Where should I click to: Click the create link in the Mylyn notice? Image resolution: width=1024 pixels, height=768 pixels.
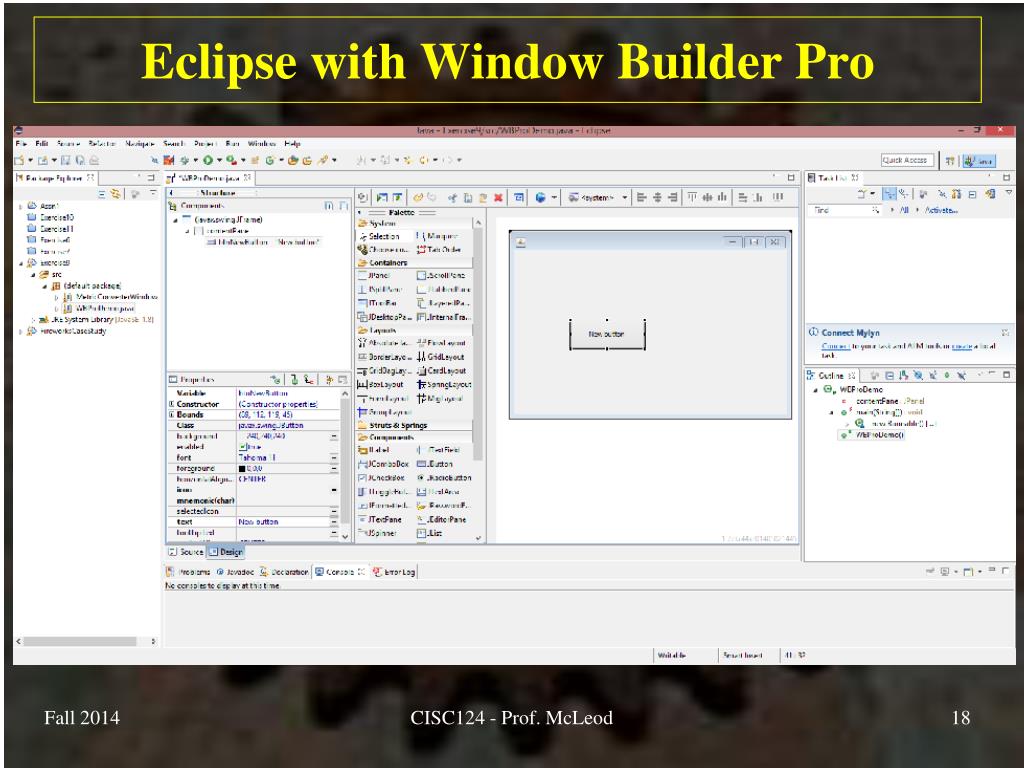(962, 346)
